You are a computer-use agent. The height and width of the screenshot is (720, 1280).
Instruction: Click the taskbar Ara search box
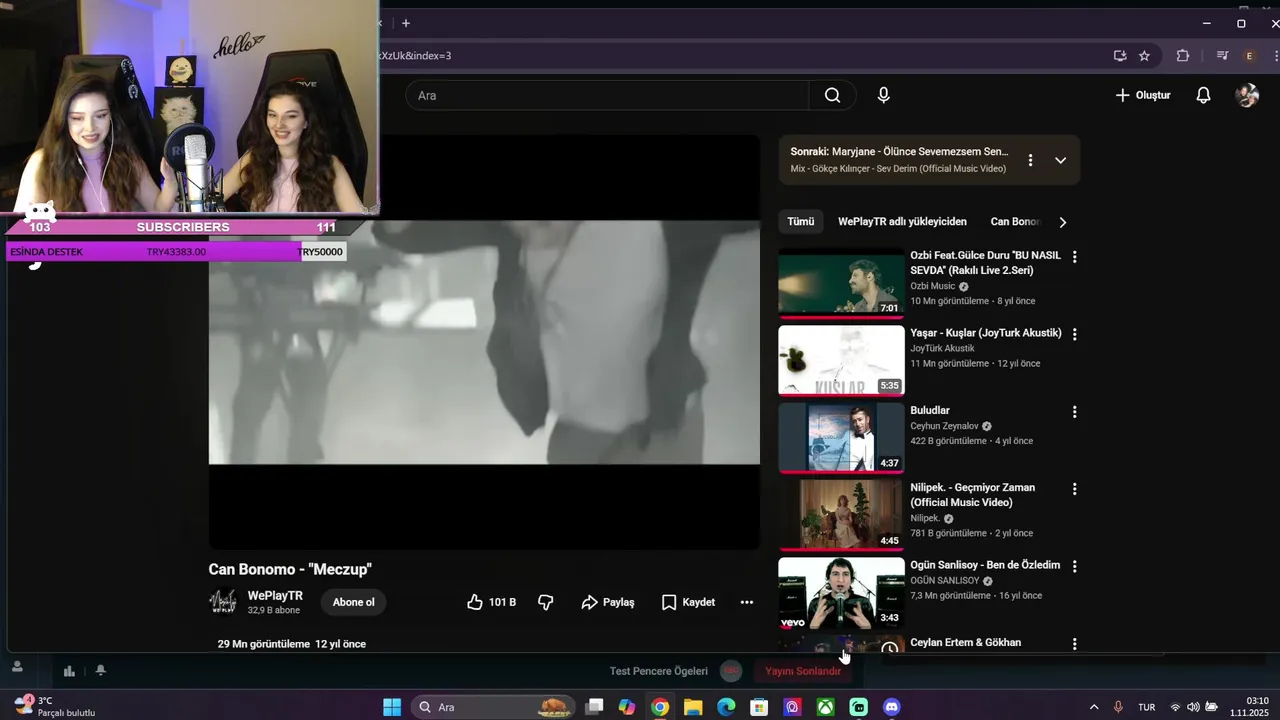pos(492,707)
